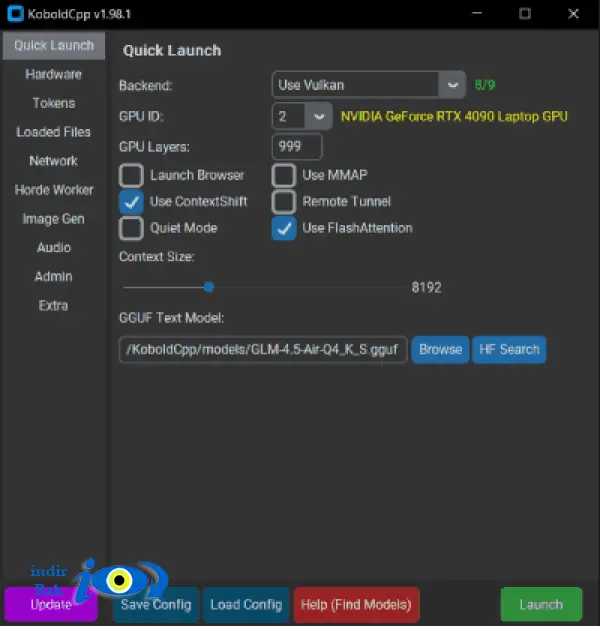
Task: Open the Backend dropdown showing Use Vulkan
Action: (x=368, y=85)
